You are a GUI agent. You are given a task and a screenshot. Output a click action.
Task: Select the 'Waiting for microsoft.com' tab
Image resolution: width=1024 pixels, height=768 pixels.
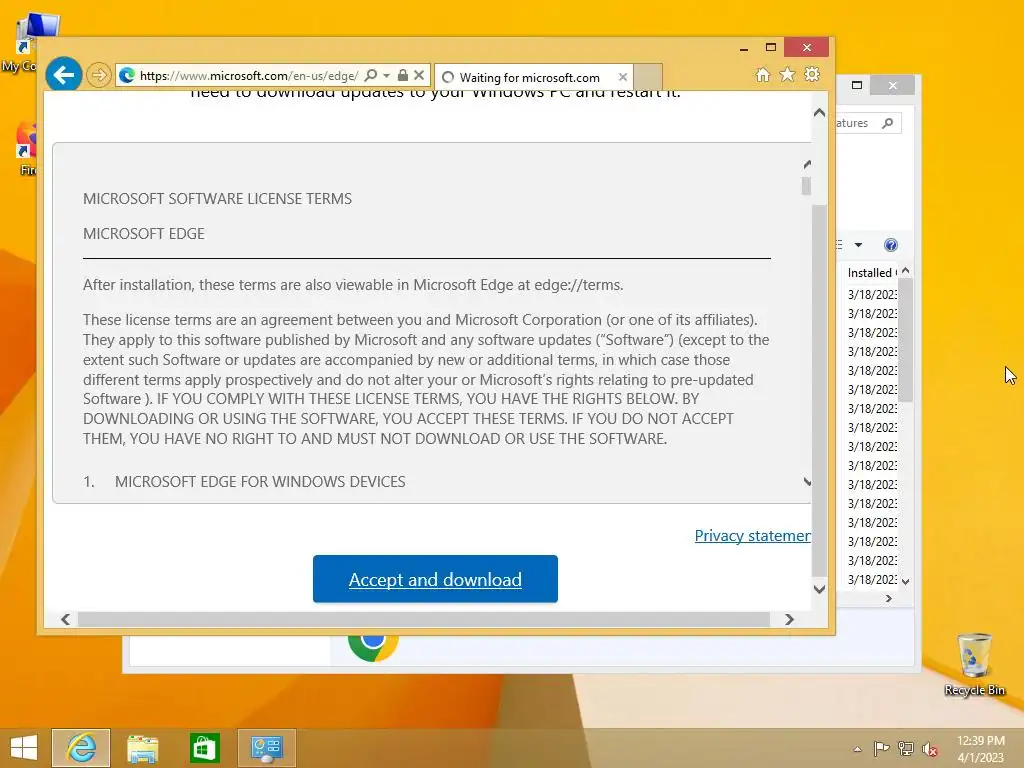529,77
